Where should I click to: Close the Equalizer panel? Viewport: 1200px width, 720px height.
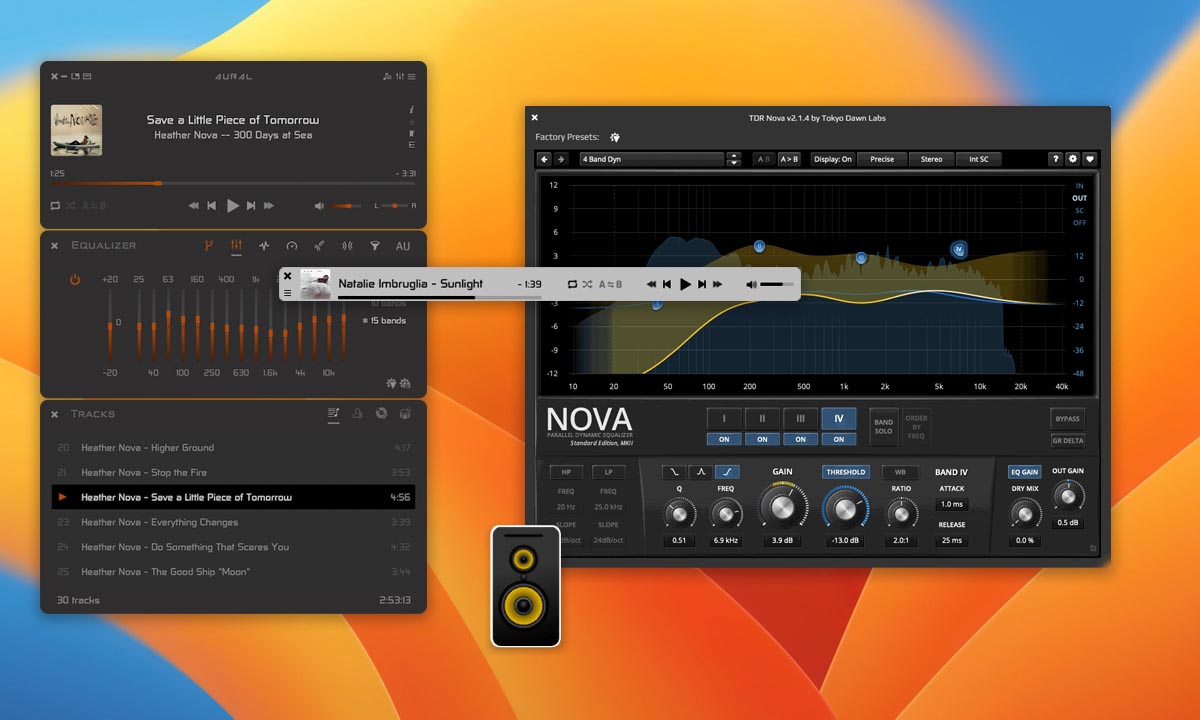tap(55, 245)
